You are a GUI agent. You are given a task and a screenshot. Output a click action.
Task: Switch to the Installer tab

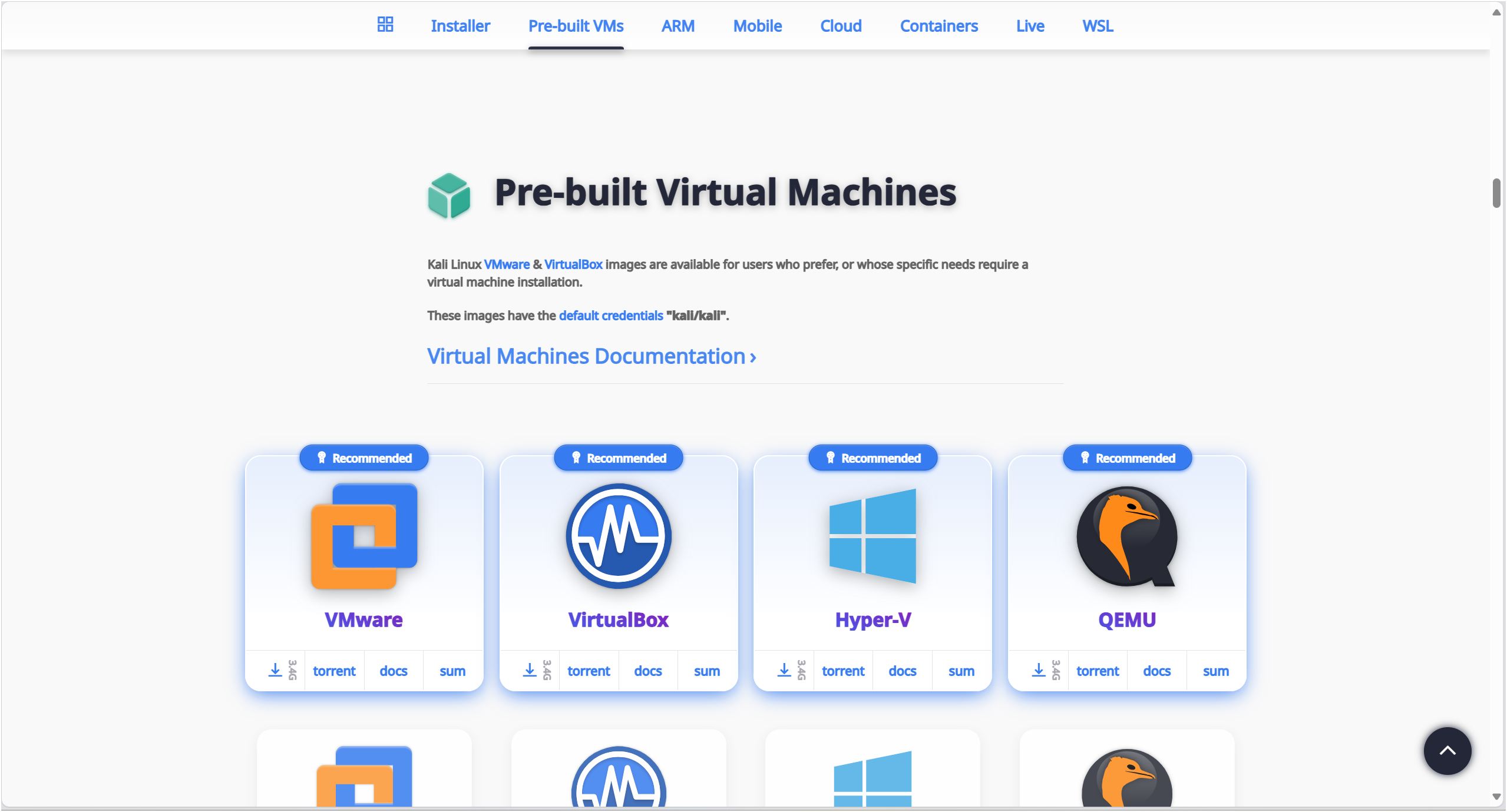460,26
